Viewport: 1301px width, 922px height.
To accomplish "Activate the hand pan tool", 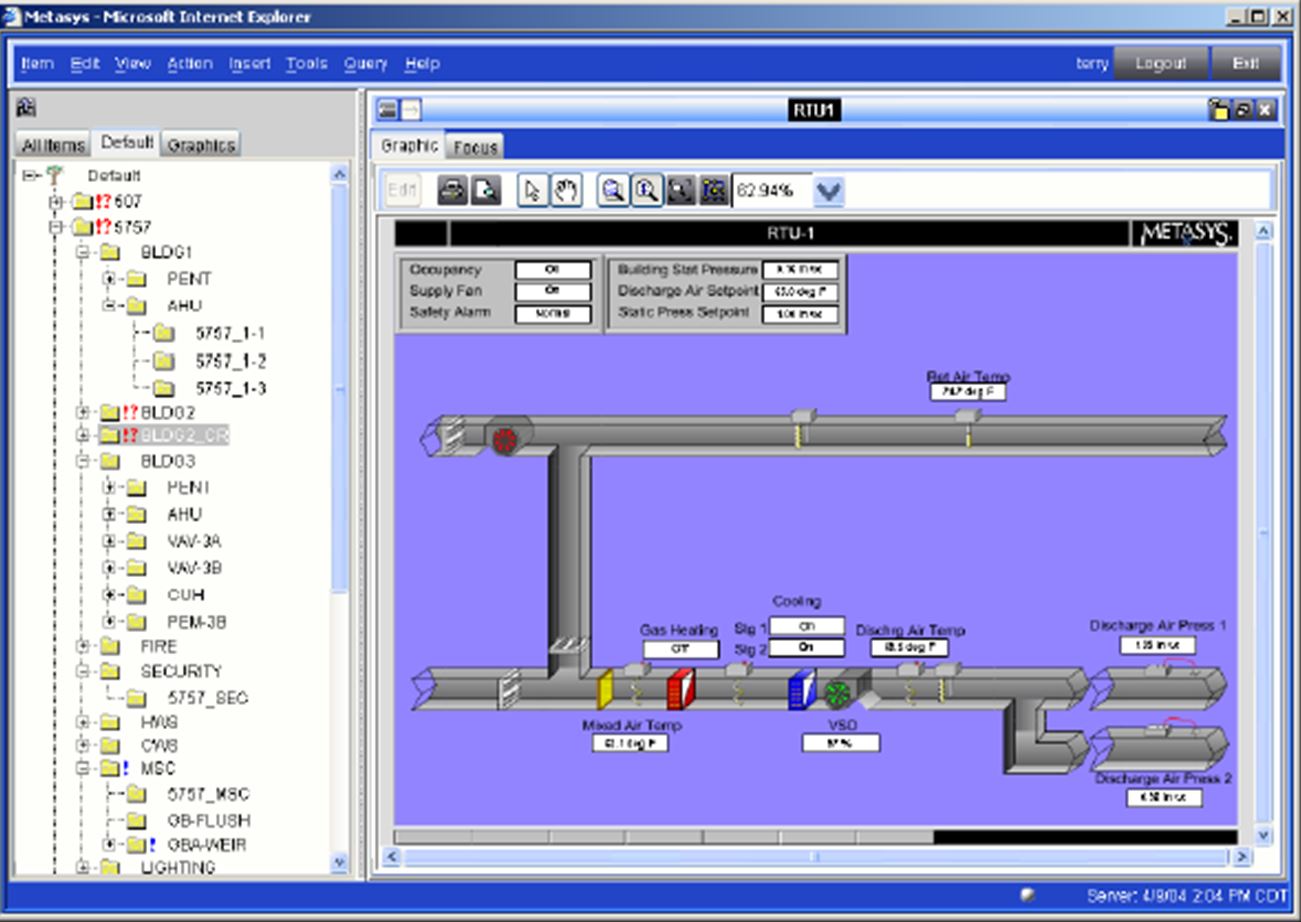I will pos(566,190).
